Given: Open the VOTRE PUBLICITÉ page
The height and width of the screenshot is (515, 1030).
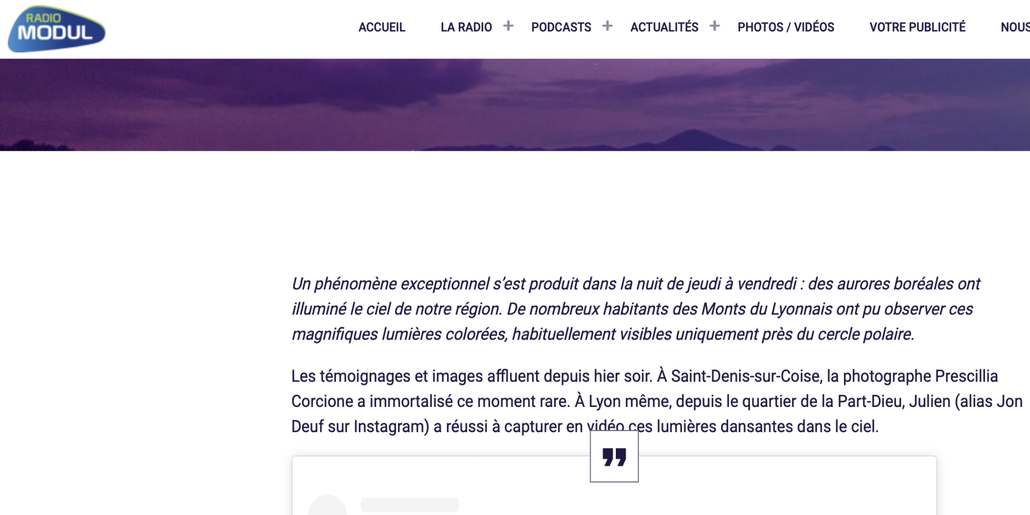Looking at the screenshot, I should click(918, 28).
